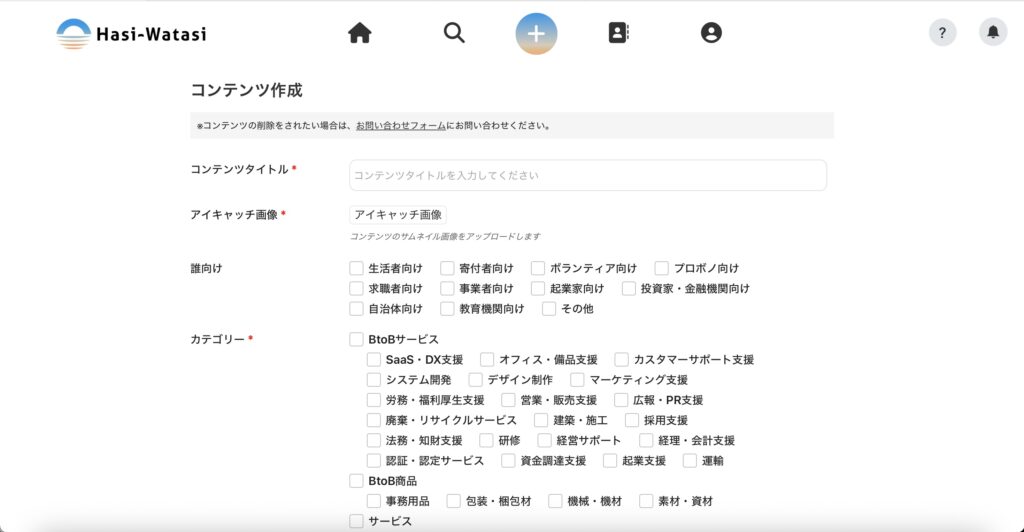Open the お問い合わせフォーム link
This screenshot has height=532, width=1024.
400,126
